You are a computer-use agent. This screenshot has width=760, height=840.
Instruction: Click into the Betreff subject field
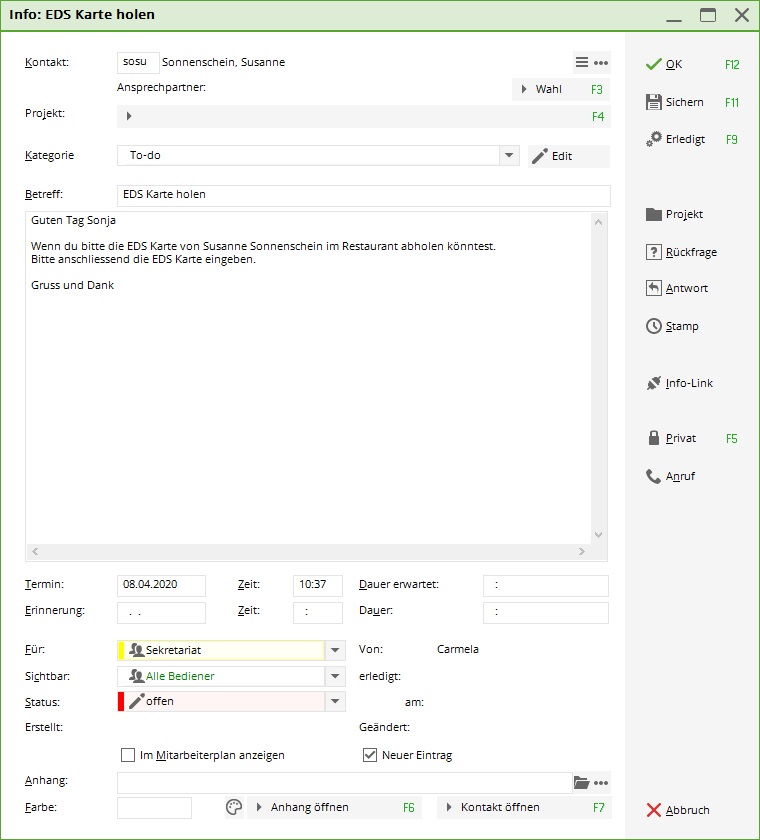coord(363,194)
